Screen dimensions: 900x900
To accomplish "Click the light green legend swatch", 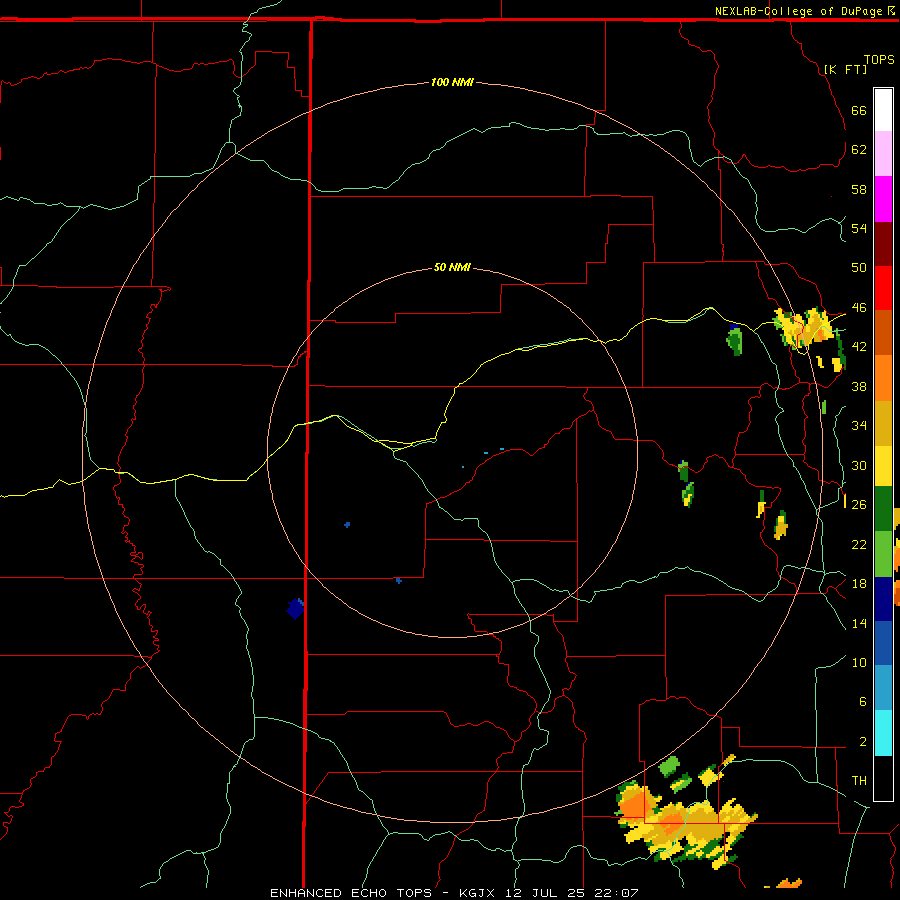I will (x=883, y=554).
